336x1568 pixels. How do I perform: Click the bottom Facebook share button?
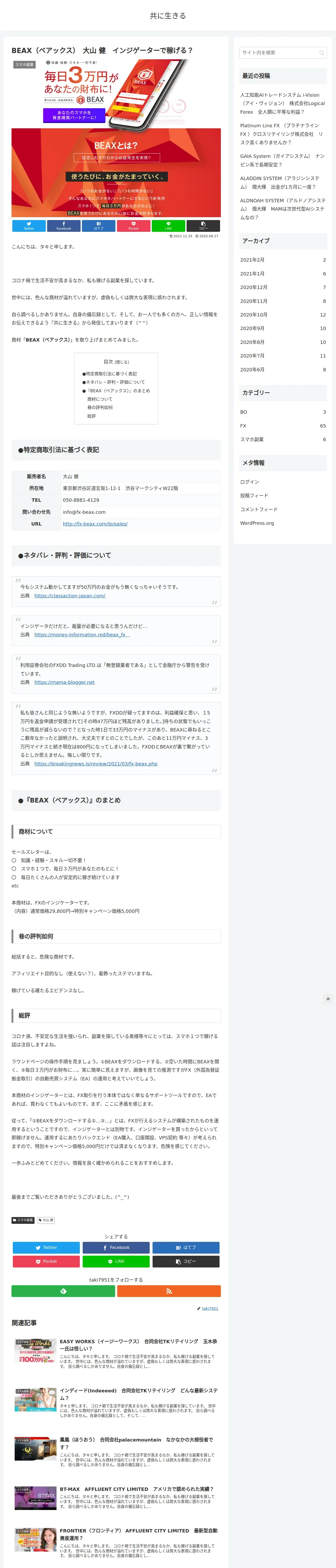click(x=116, y=1247)
